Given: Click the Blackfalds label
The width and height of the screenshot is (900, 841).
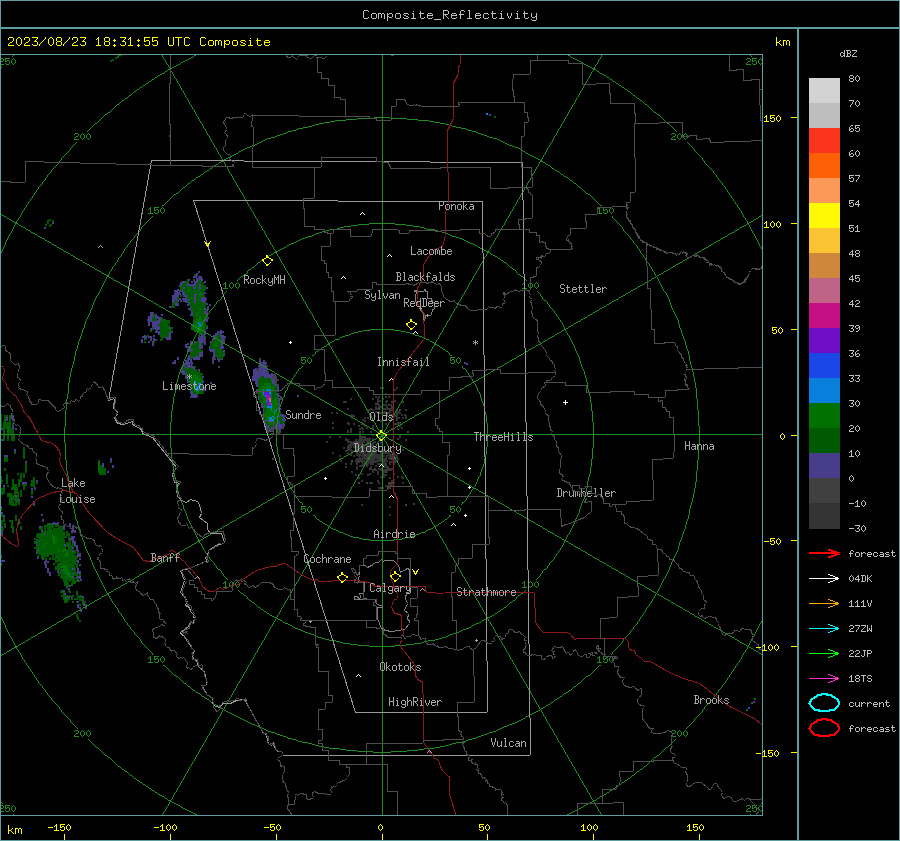Looking at the screenshot, I should pyautogui.click(x=425, y=277).
